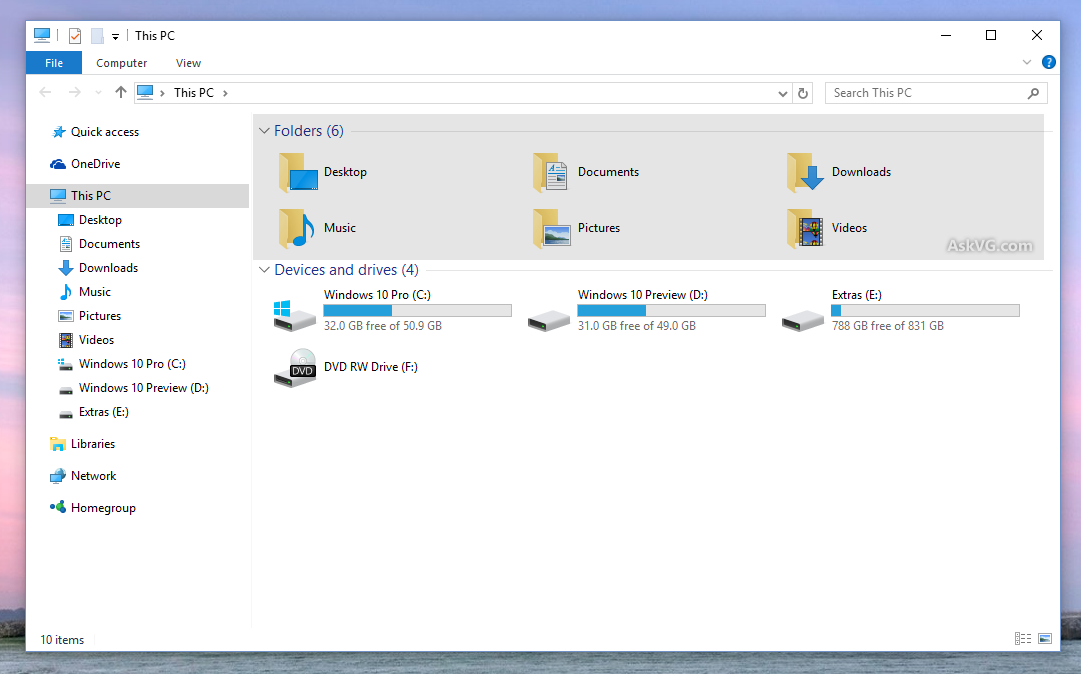This screenshot has height=674, width=1081.
Task: Open the blue Help question mark
Action: click(1049, 62)
